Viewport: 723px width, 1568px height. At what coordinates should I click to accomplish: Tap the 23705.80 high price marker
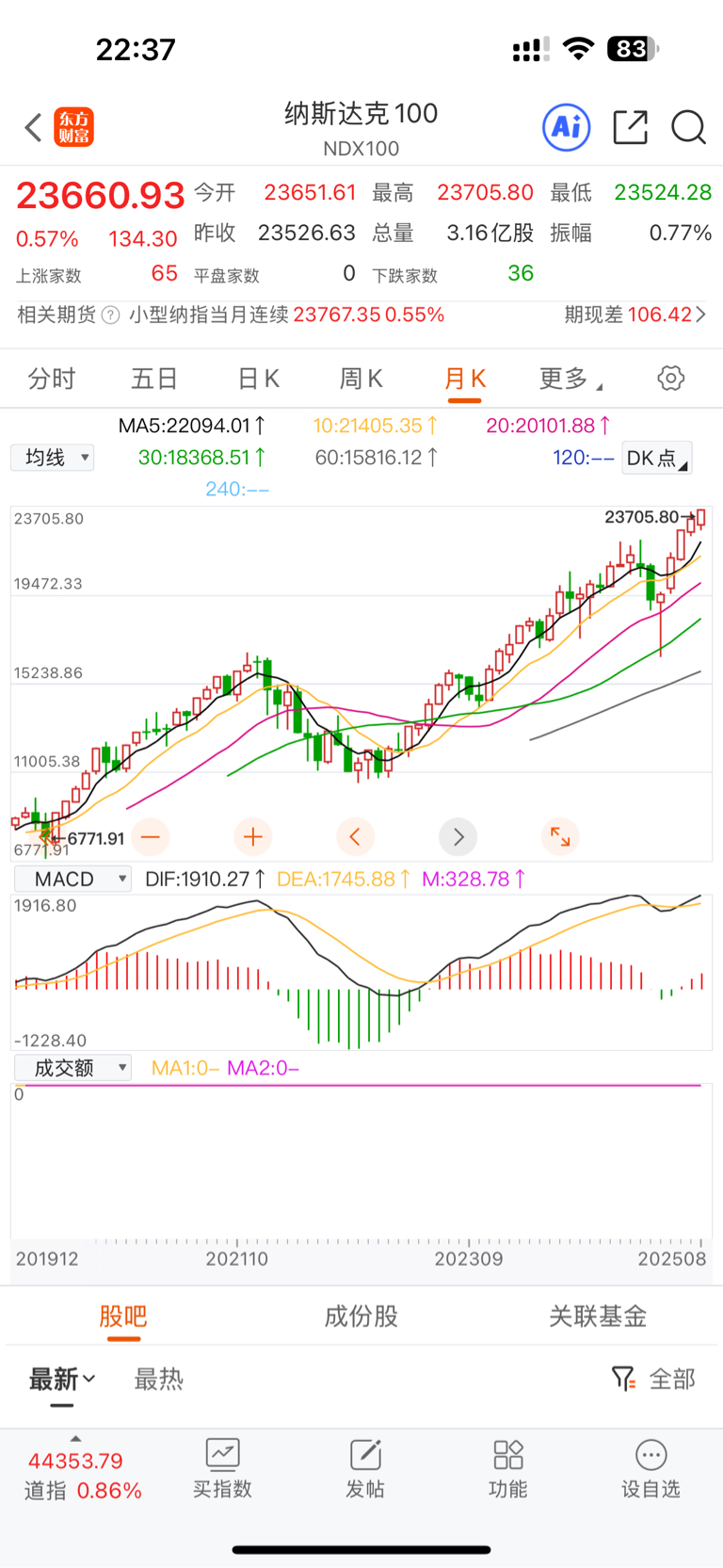click(x=642, y=517)
